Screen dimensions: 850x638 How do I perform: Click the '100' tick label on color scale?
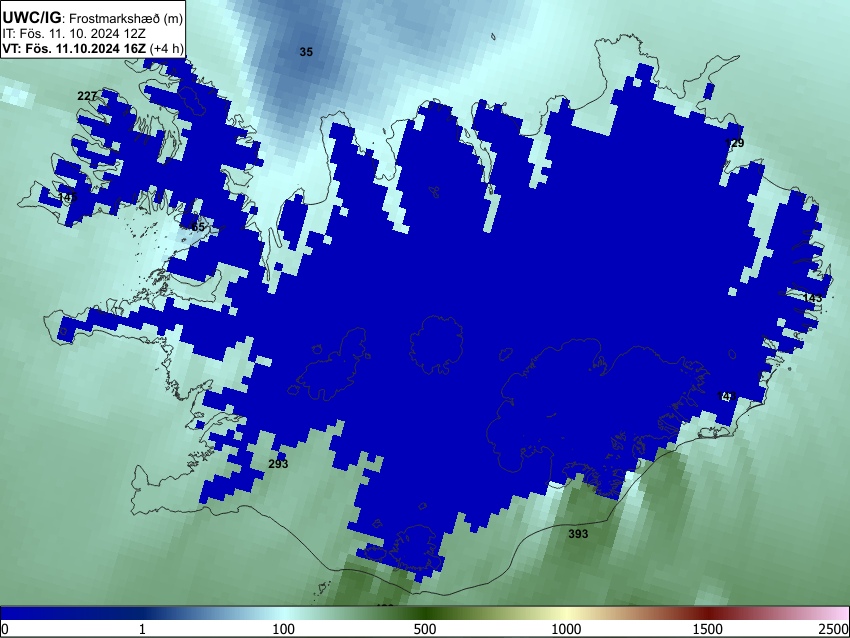(x=284, y=629)
